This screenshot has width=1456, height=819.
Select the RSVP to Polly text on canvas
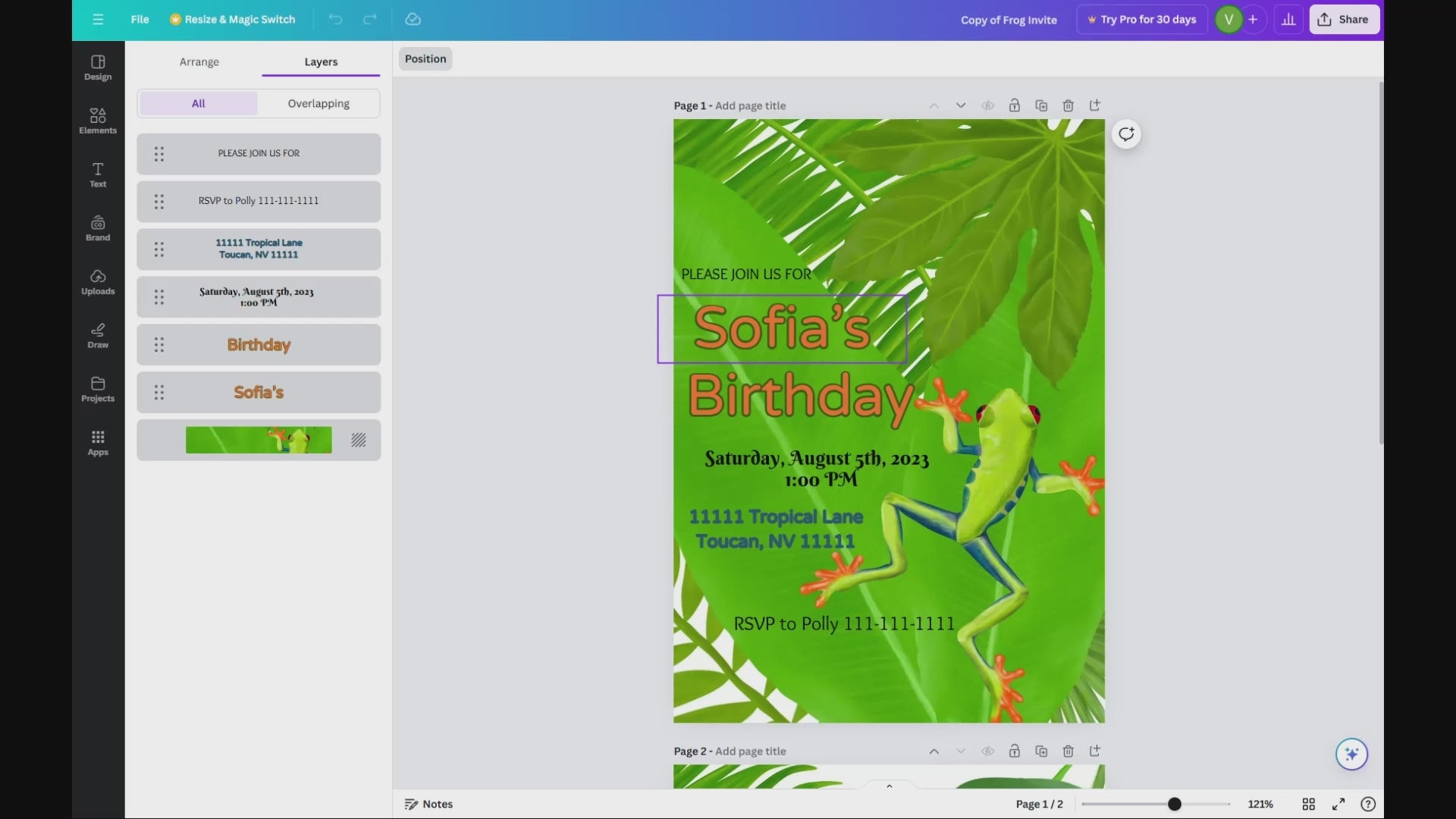pyautogui.click(x=844, y=623)
